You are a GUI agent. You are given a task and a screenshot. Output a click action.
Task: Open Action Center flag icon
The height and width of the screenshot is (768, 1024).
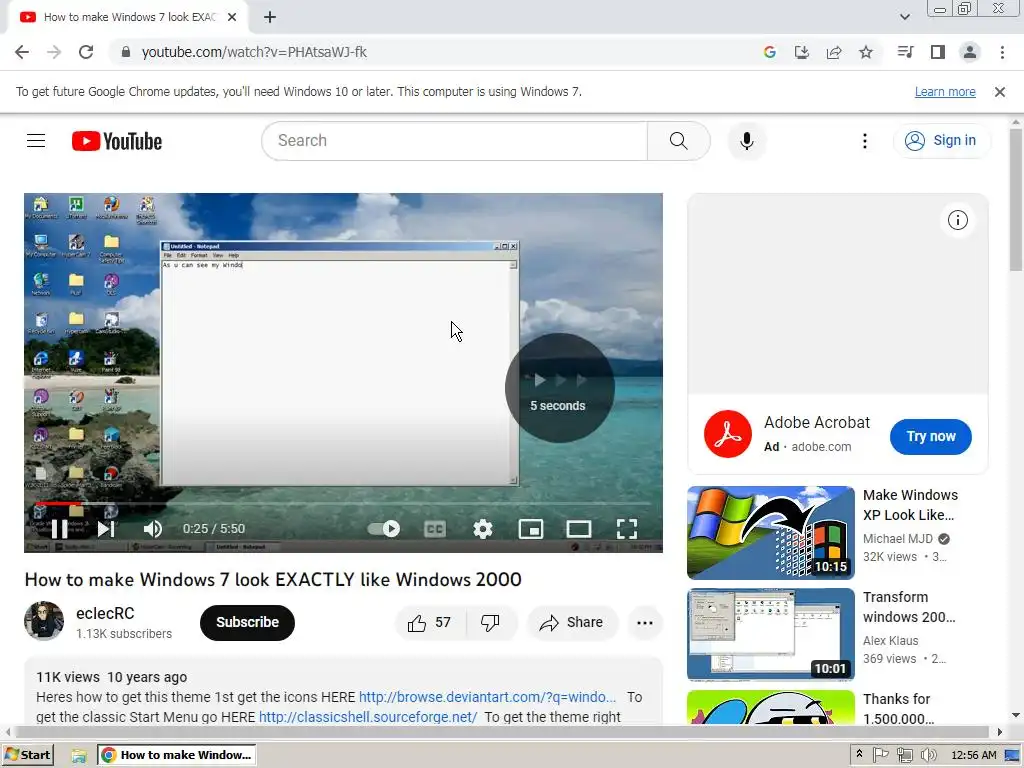[880, 755]
